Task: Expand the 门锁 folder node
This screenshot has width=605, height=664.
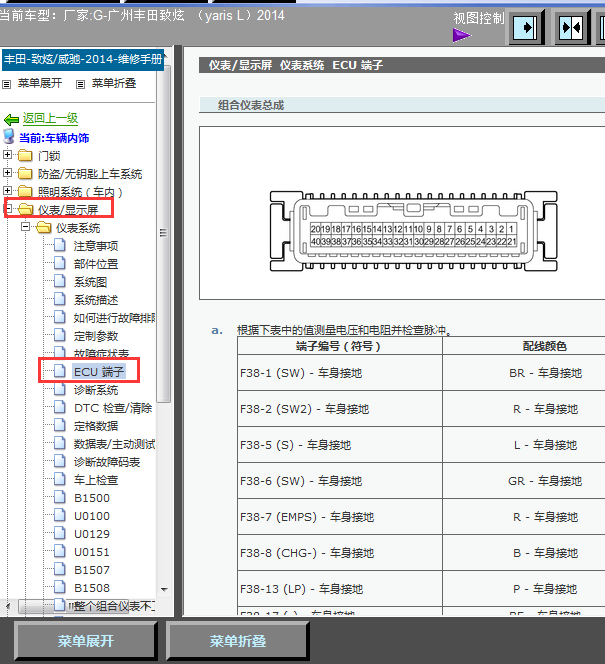Action: [7, 155]
